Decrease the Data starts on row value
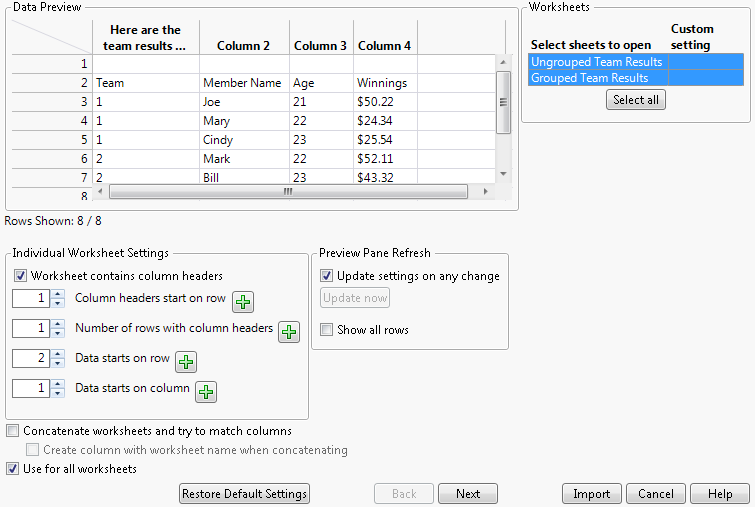The image size is (755, 507). [x=57, y=363]
